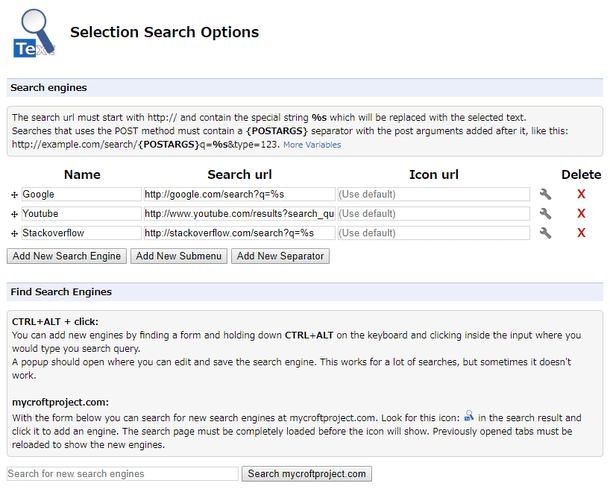Click the Google name field

[81, 194]
